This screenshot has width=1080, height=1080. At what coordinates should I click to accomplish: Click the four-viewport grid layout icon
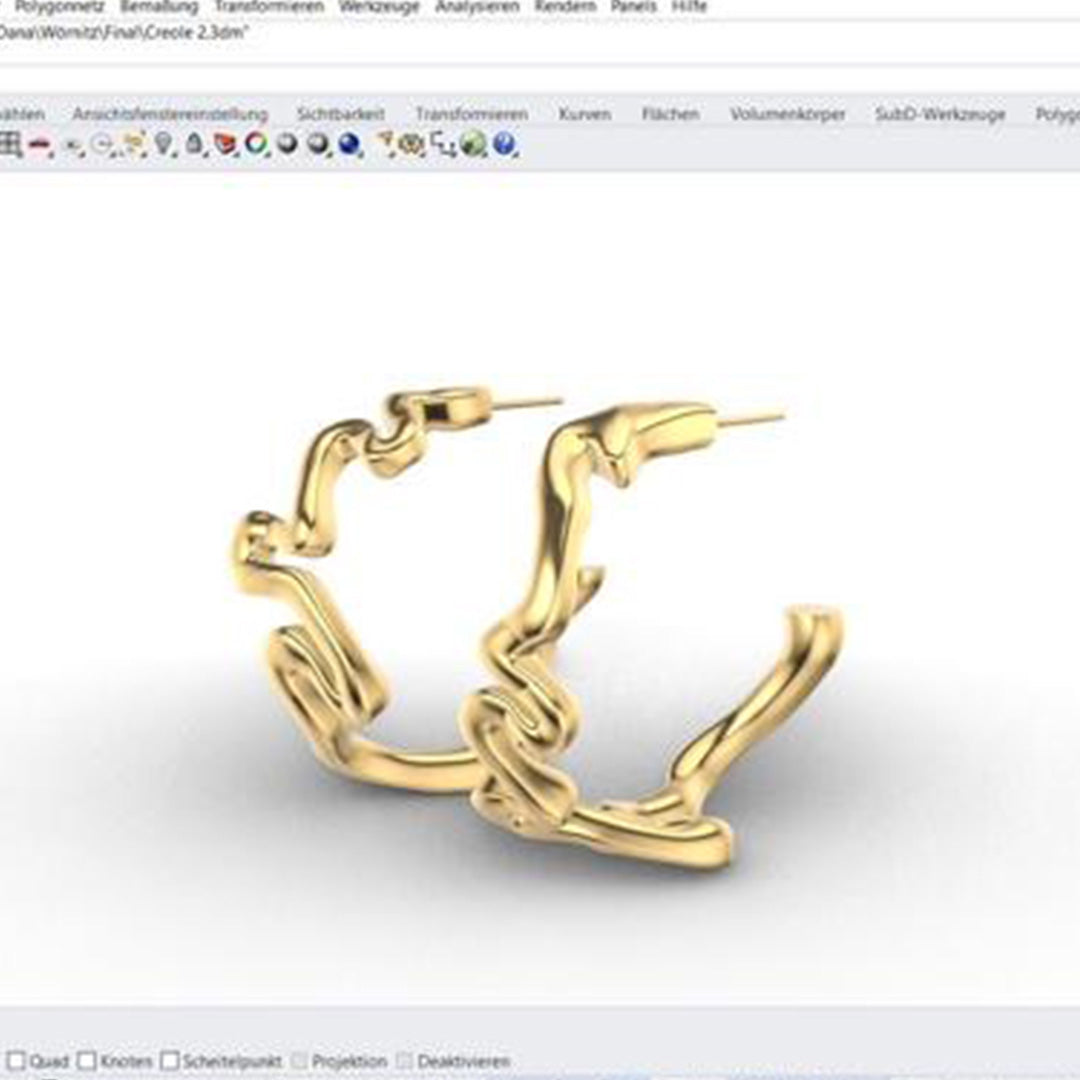[x=10, y=145]
